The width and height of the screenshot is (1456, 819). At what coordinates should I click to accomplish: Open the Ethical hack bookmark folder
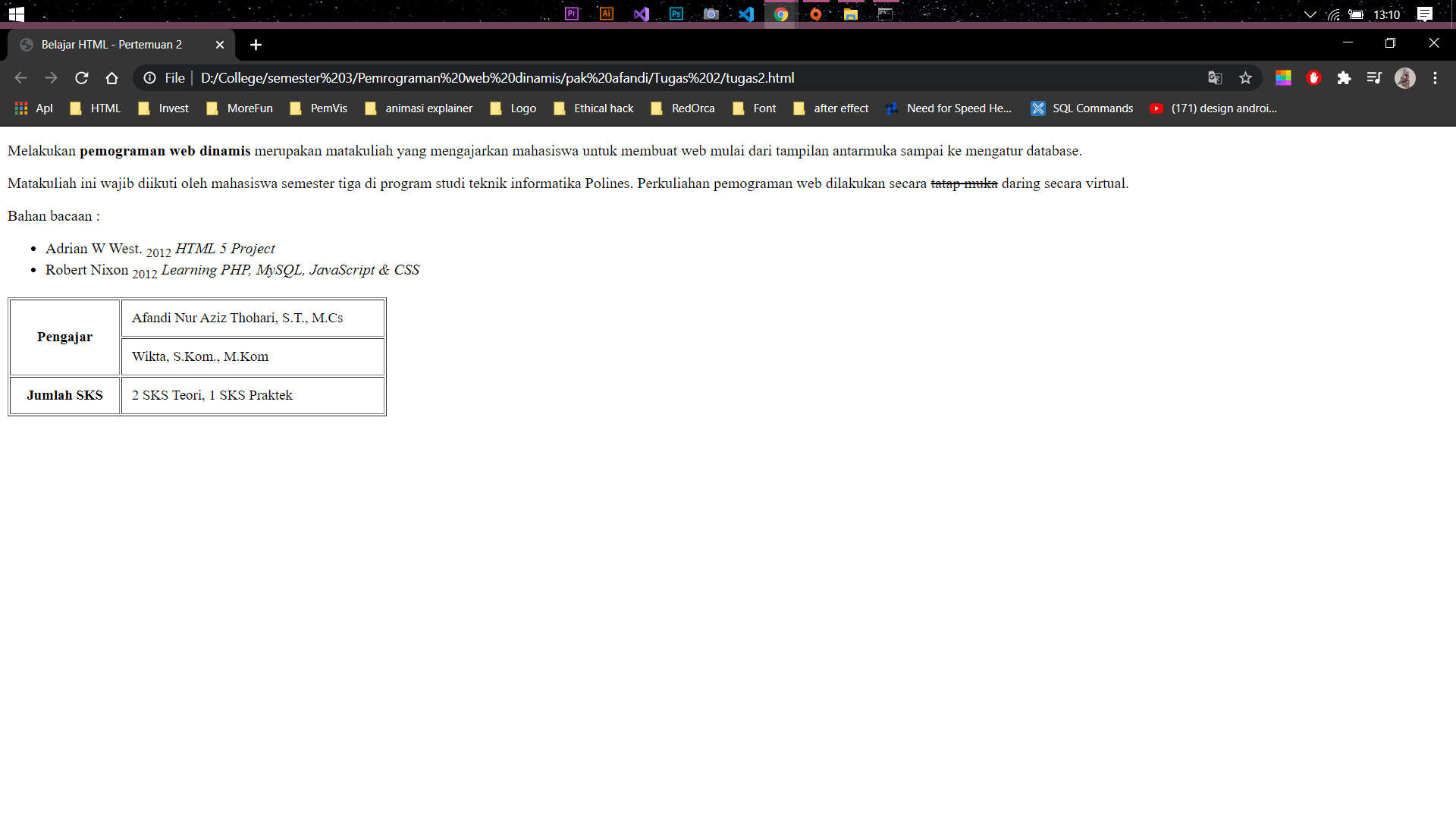[594, 108]
